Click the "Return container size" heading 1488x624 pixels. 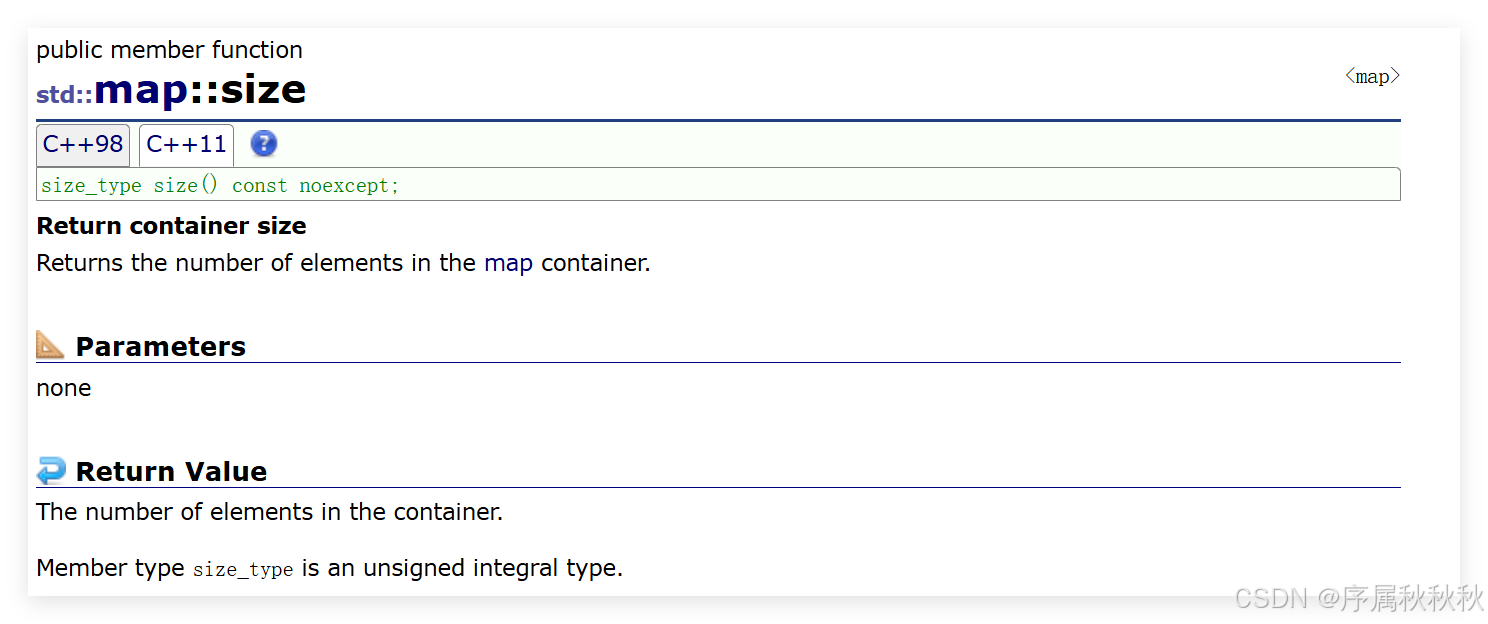click(x=171, y=226)
